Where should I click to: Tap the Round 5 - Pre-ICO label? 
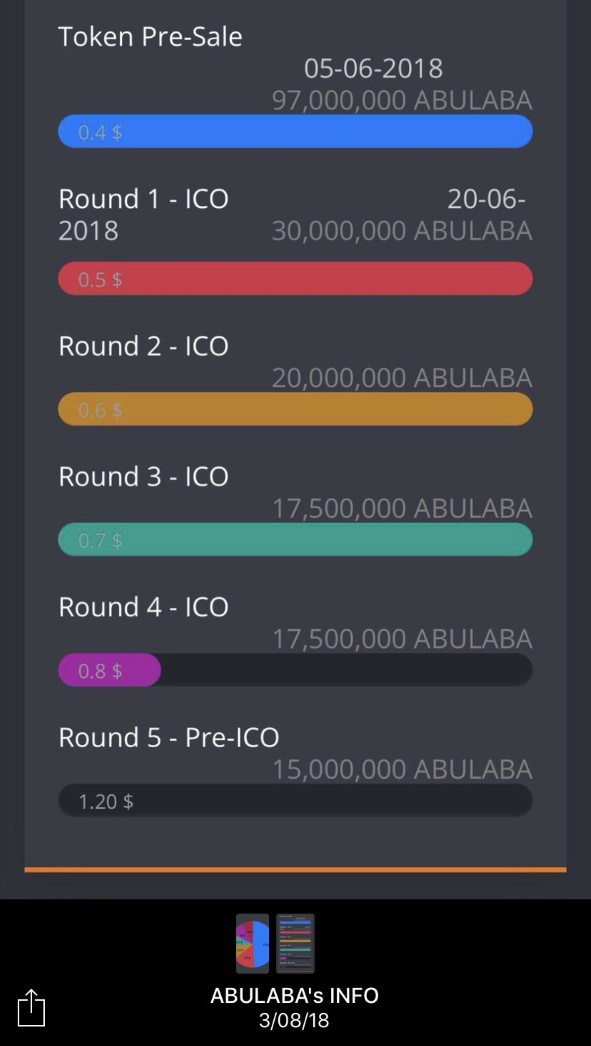tap(169, 737)
